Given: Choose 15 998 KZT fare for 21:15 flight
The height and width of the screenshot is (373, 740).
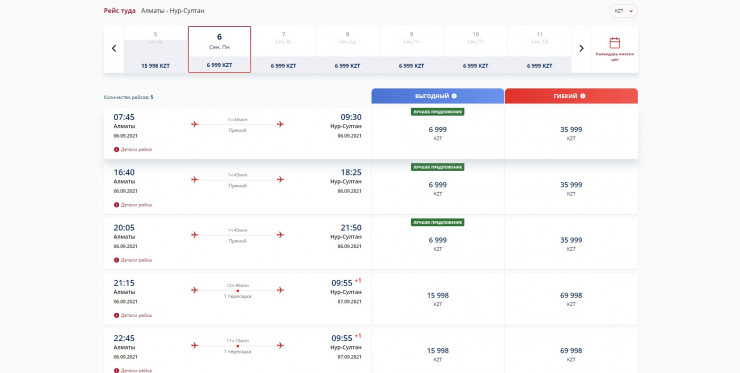Looking at the screenshot, I should [437, 299].
